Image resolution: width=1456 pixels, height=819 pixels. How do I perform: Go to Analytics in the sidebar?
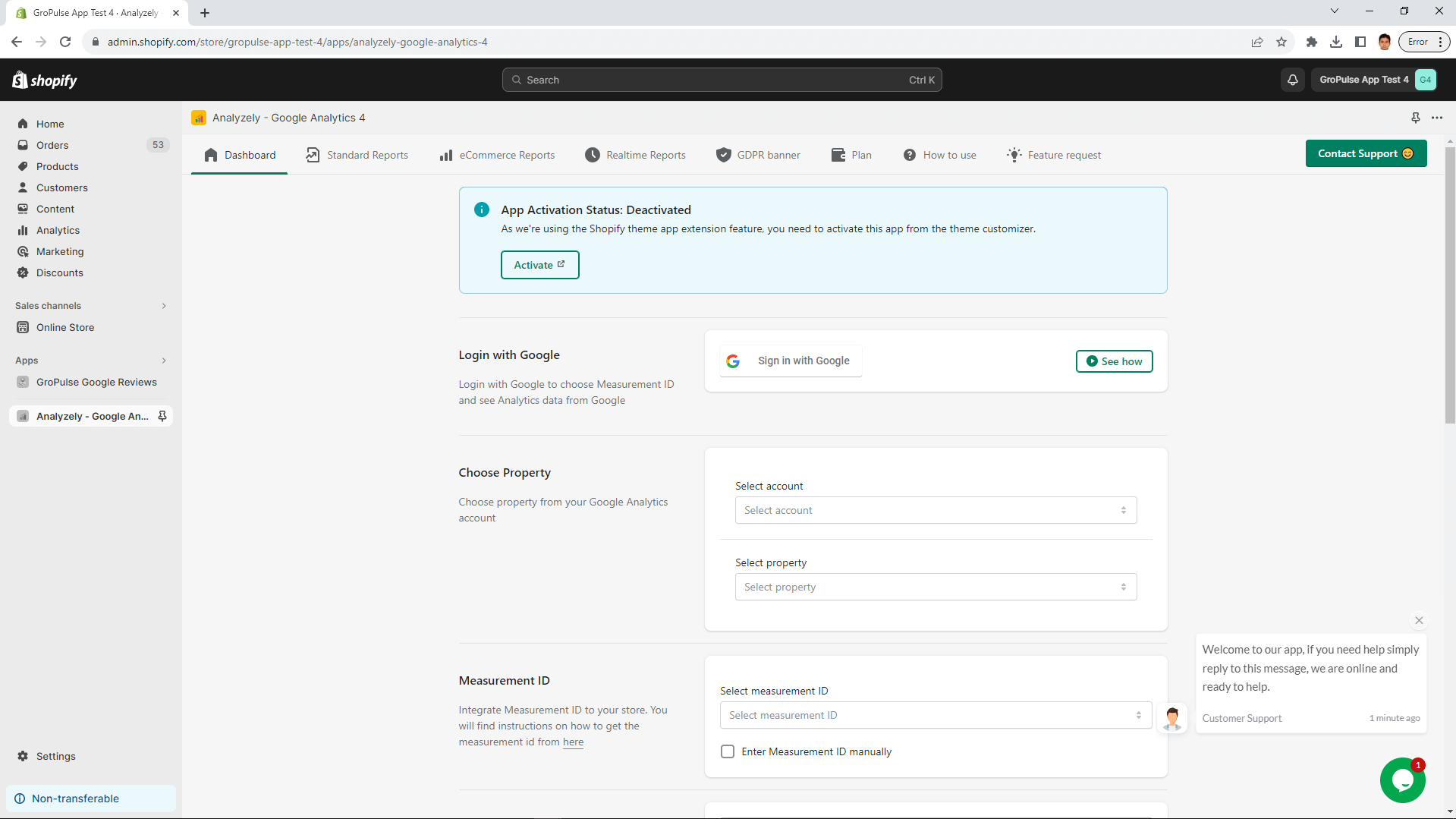[x=58, y=230]
